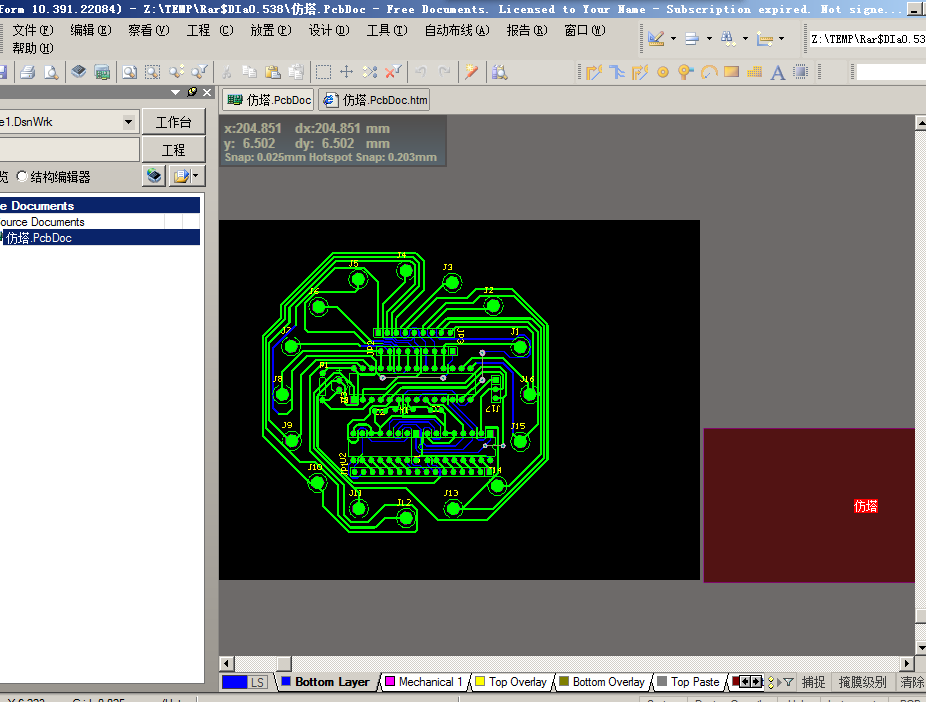Click the 工作台 button
The width and height of the screenshot is (926, 702).
[174, 122]
